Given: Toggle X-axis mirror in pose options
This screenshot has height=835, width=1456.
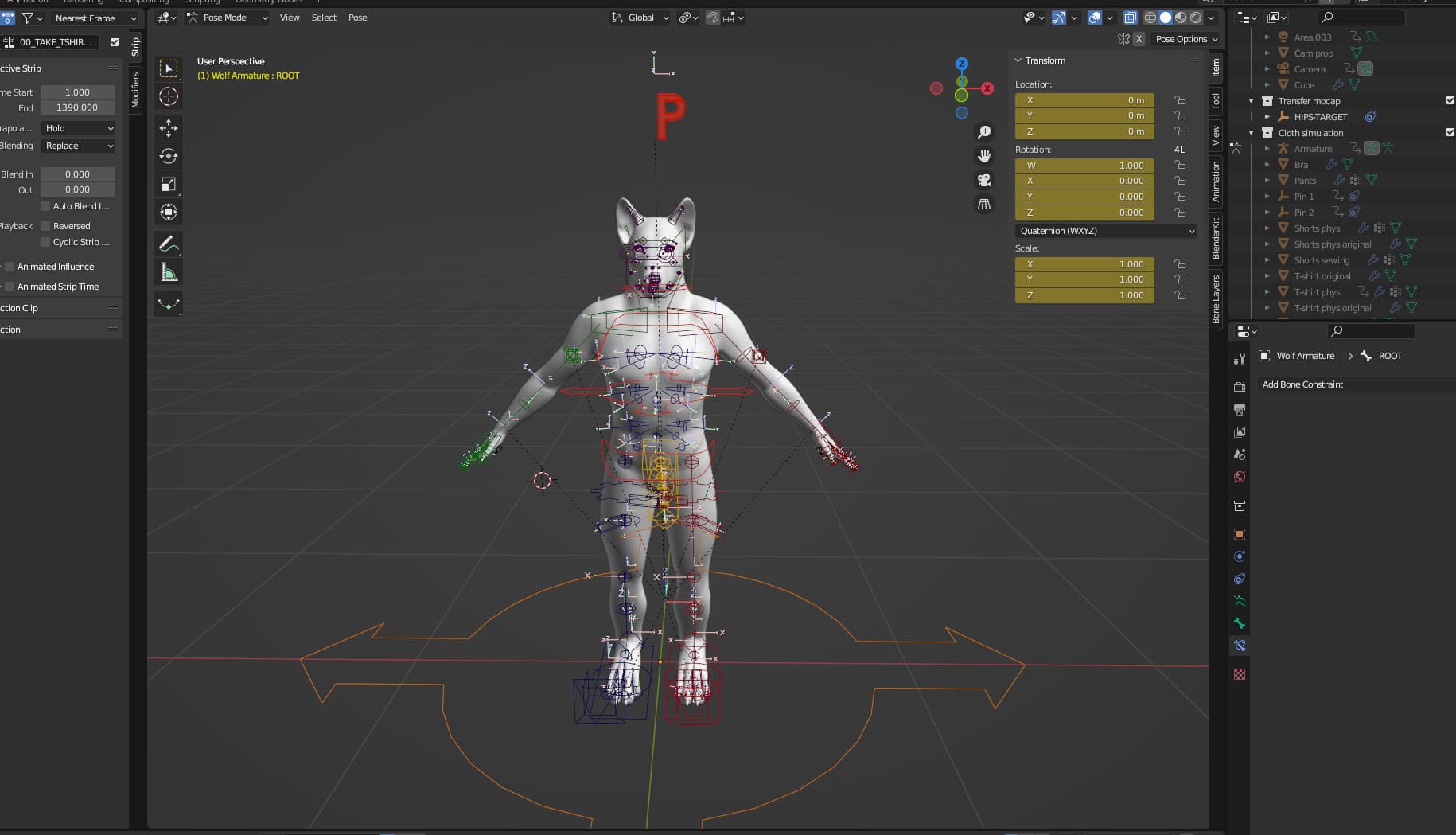Looking at the screenshot, I should 1139,39.
